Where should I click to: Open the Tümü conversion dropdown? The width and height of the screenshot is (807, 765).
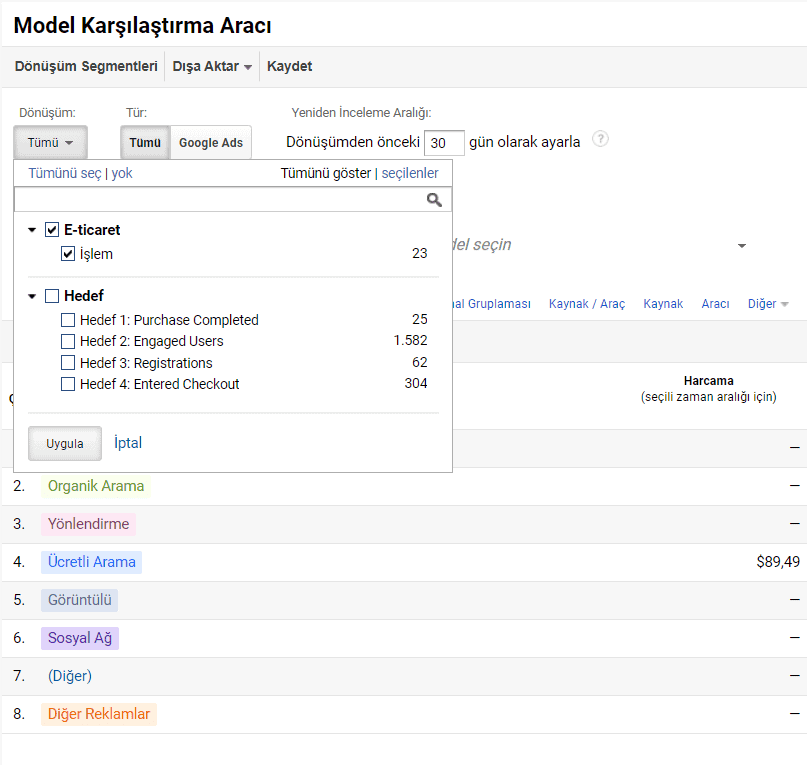[50, 143]
